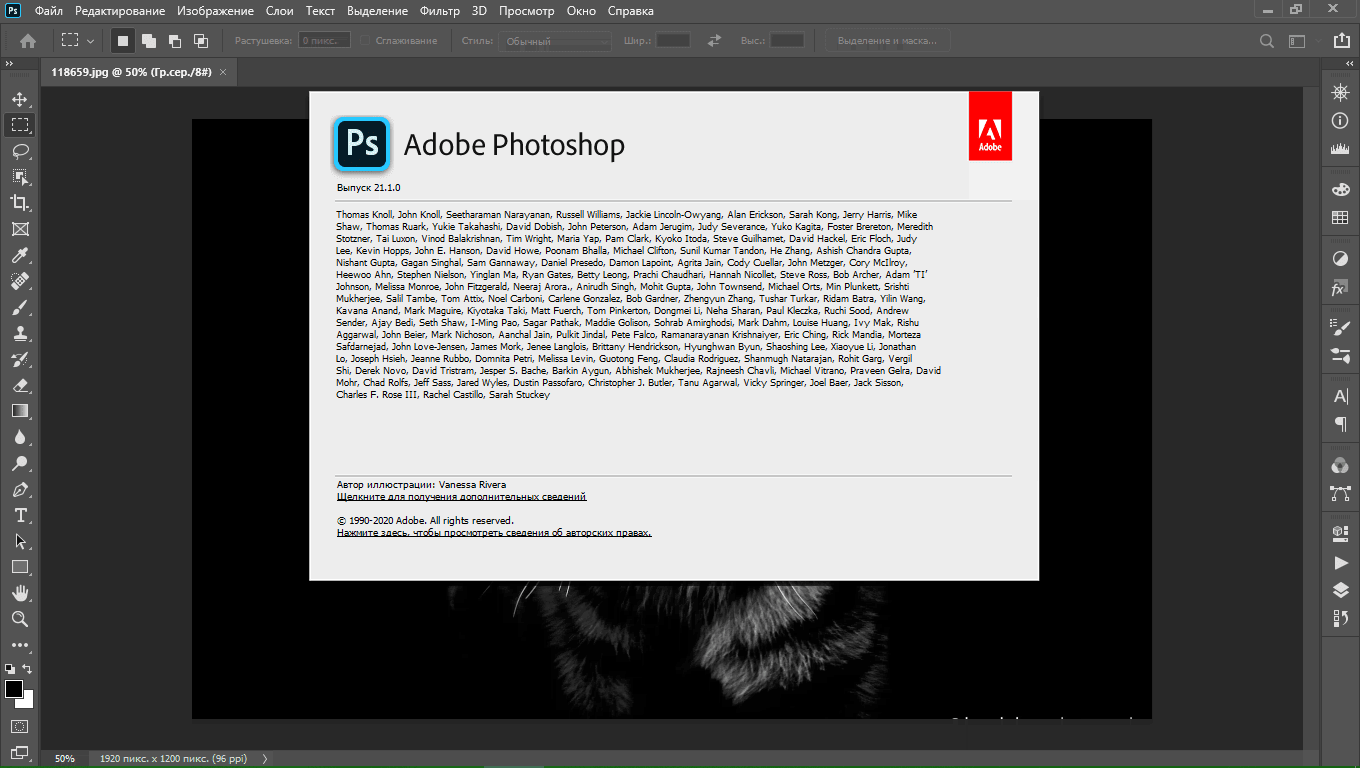
Task: Change screen mode button
Action: point(19,752)
